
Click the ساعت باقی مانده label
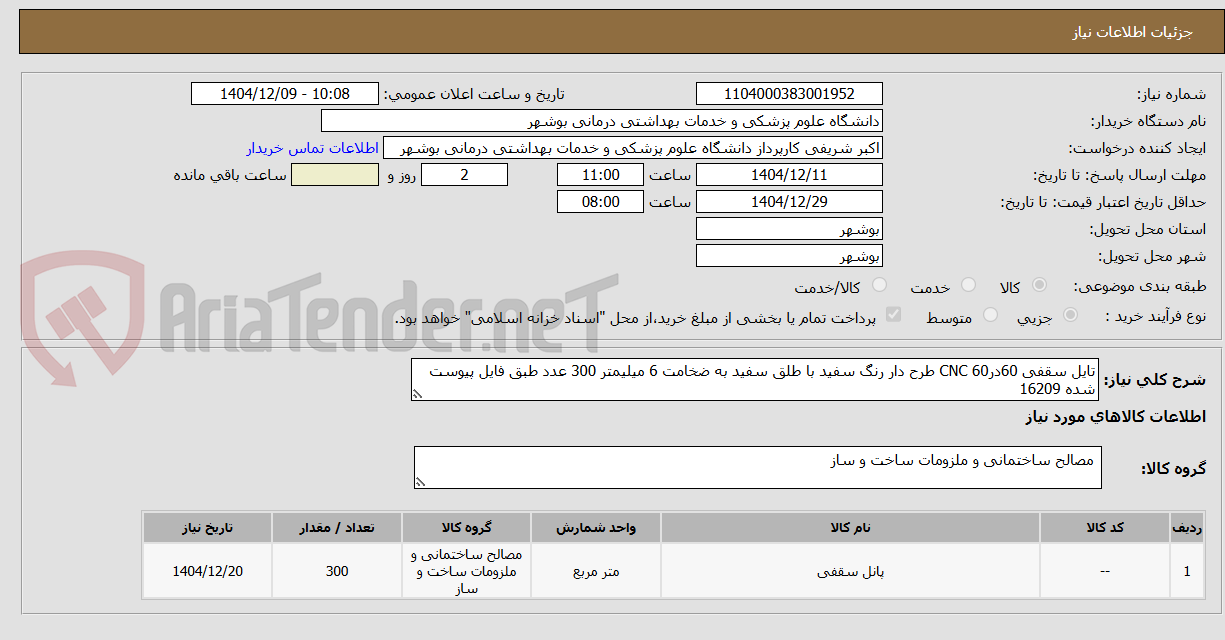point(230,175)
